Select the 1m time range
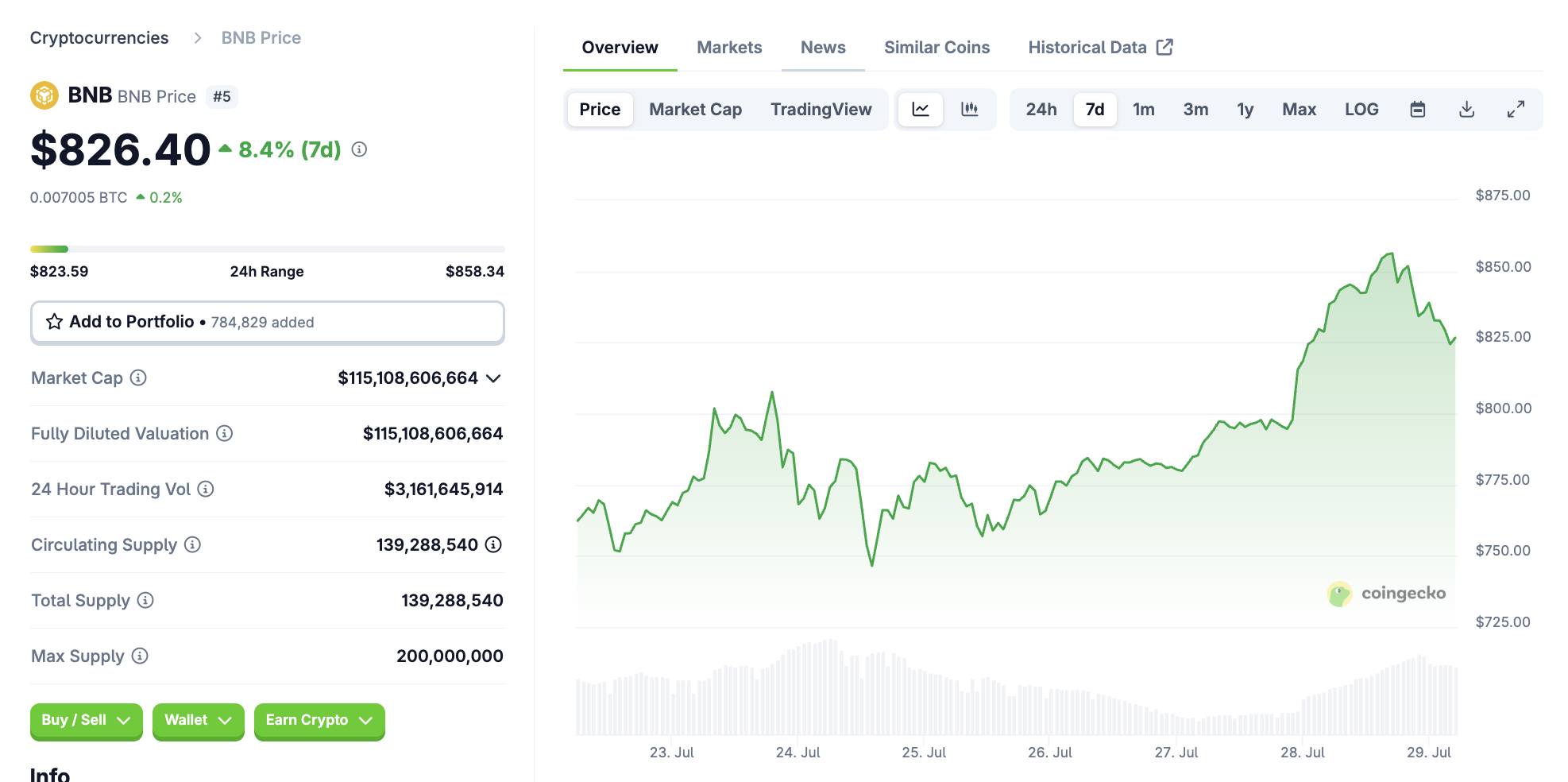The width and height of the screenshot is (1568, 782). pyautogui.click(x=1144, y=110)
